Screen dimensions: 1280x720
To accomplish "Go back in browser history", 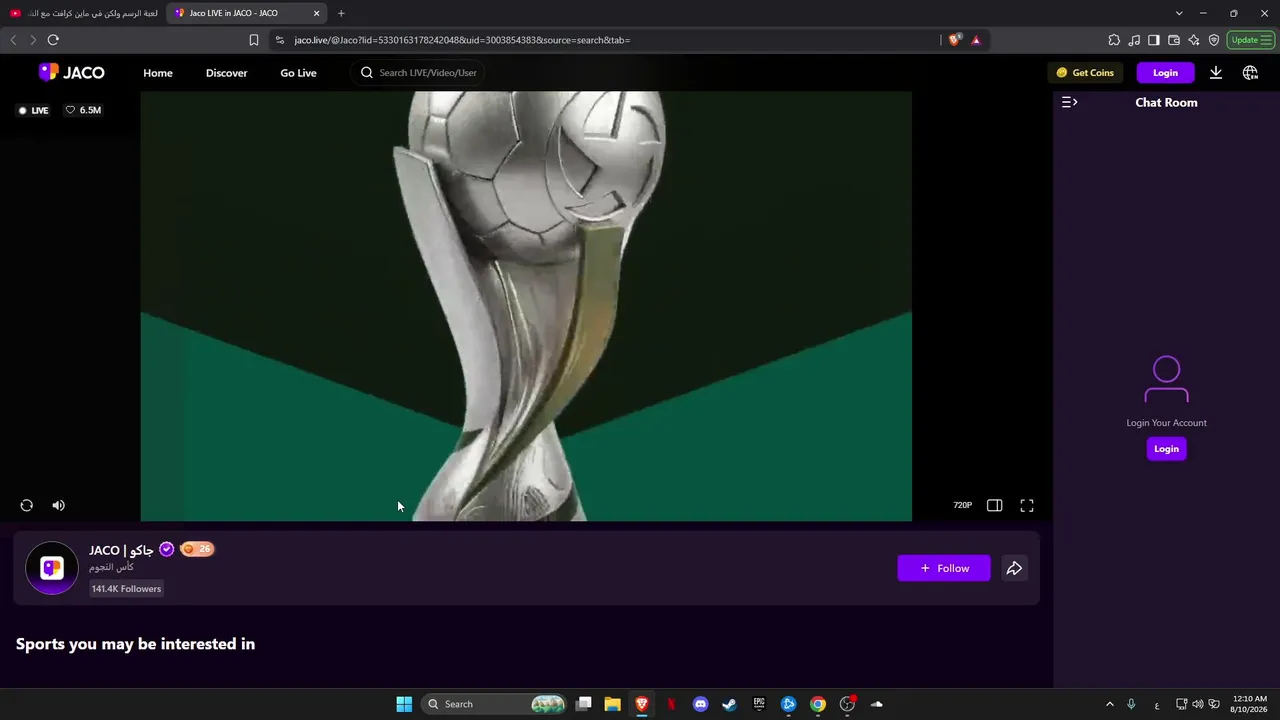I will (13, 40).
